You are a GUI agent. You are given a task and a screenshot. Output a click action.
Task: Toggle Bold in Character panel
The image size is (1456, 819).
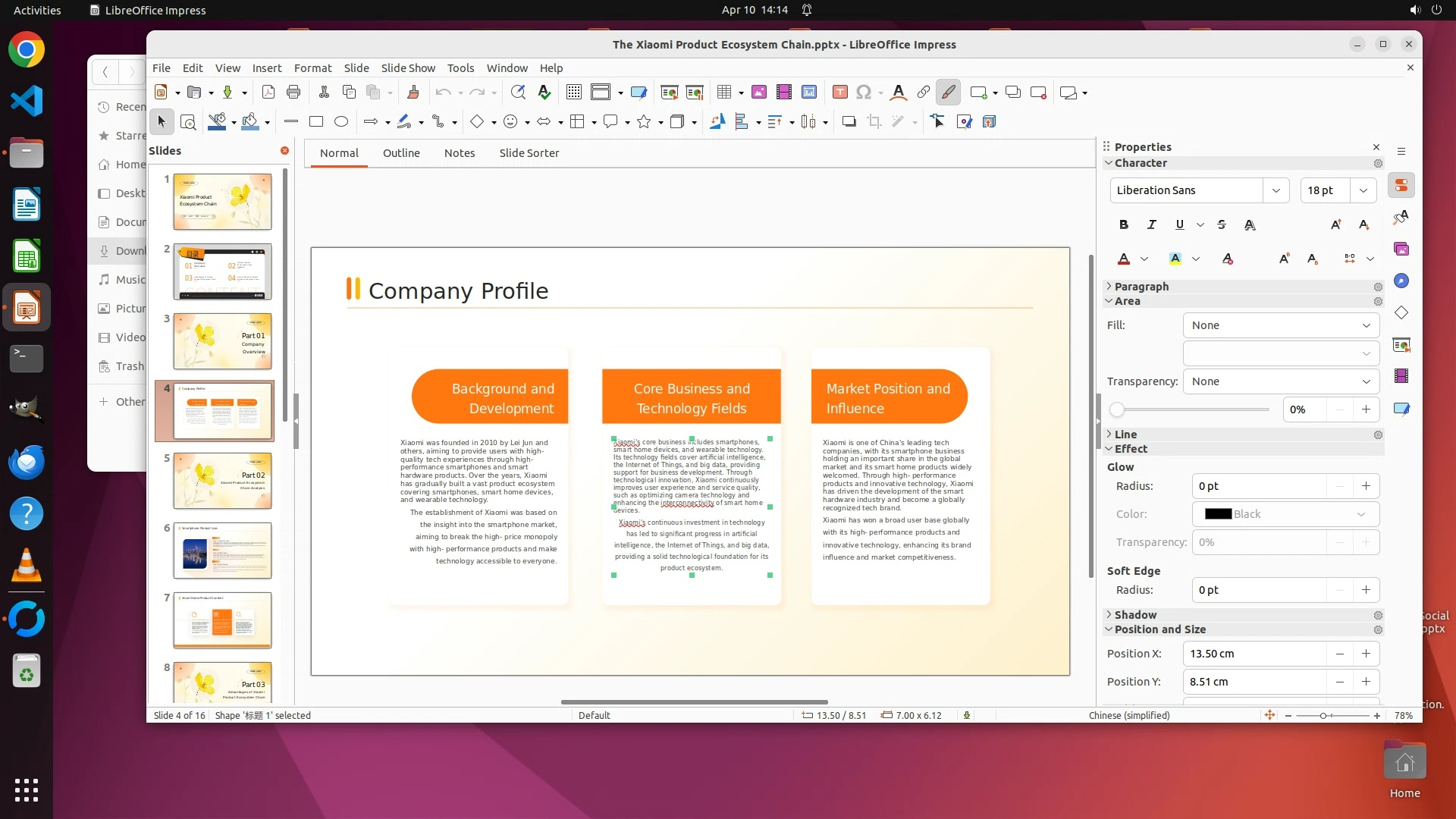1123,224
